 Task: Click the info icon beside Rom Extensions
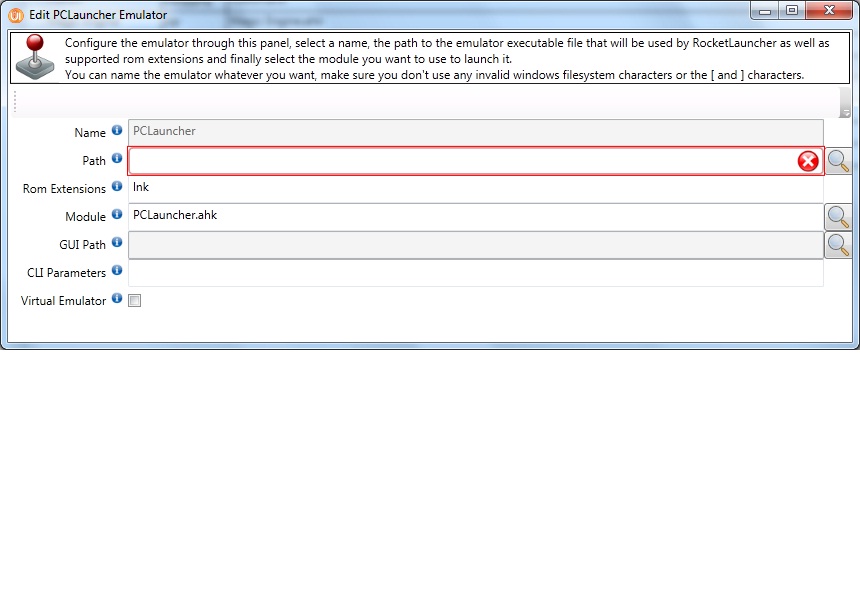[x=117, y=186]
